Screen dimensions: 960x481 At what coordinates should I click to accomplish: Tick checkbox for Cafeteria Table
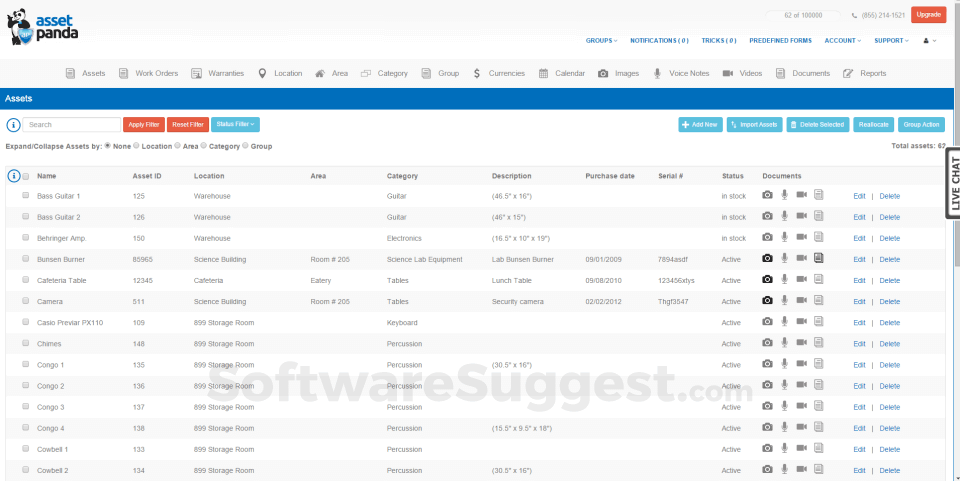pyautogui.click(x=26, y=280)
